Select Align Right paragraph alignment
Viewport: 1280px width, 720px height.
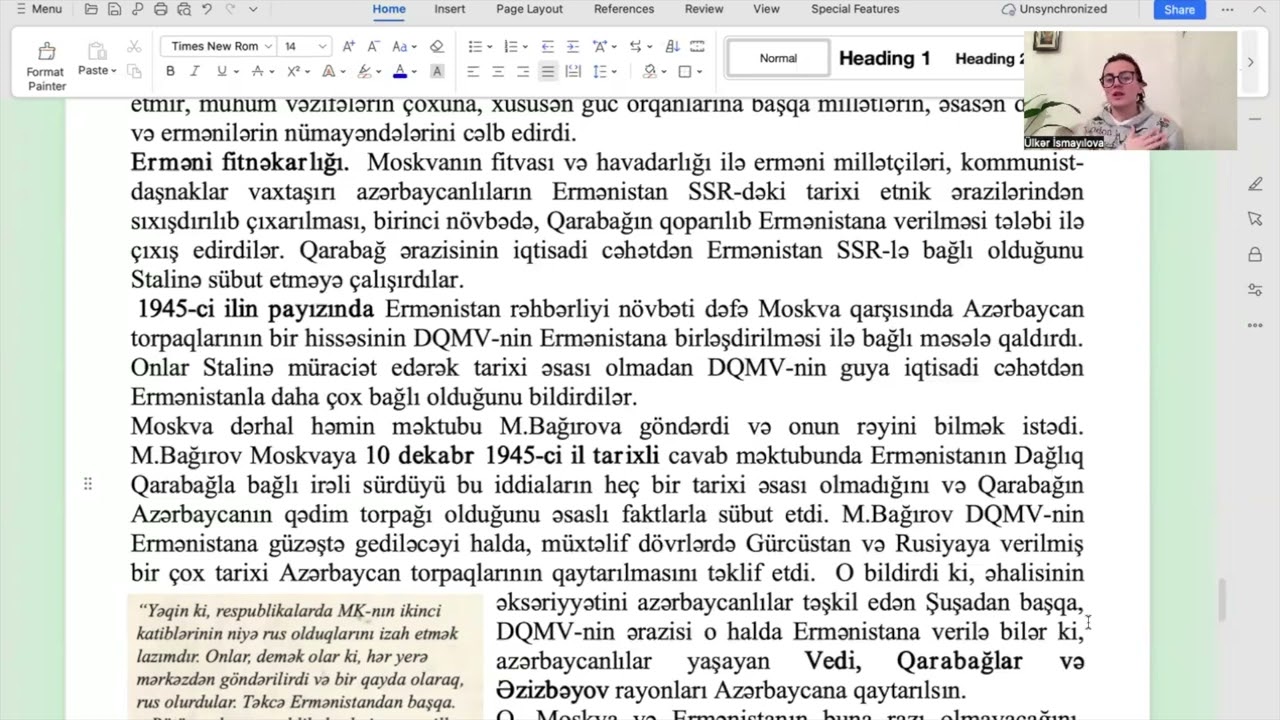[523, 71]
